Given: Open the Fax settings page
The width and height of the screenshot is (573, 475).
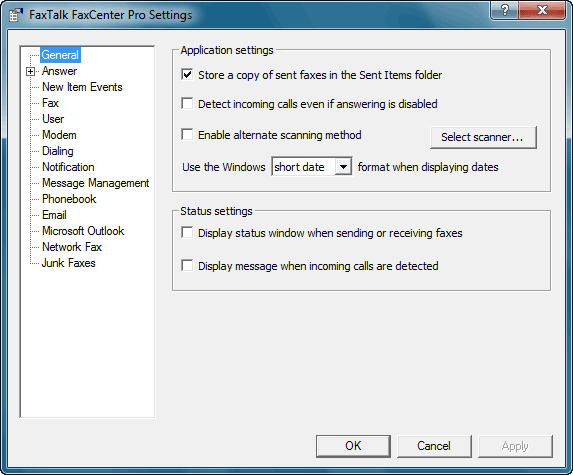Looking at the screenshot, I should coord(50,103).
